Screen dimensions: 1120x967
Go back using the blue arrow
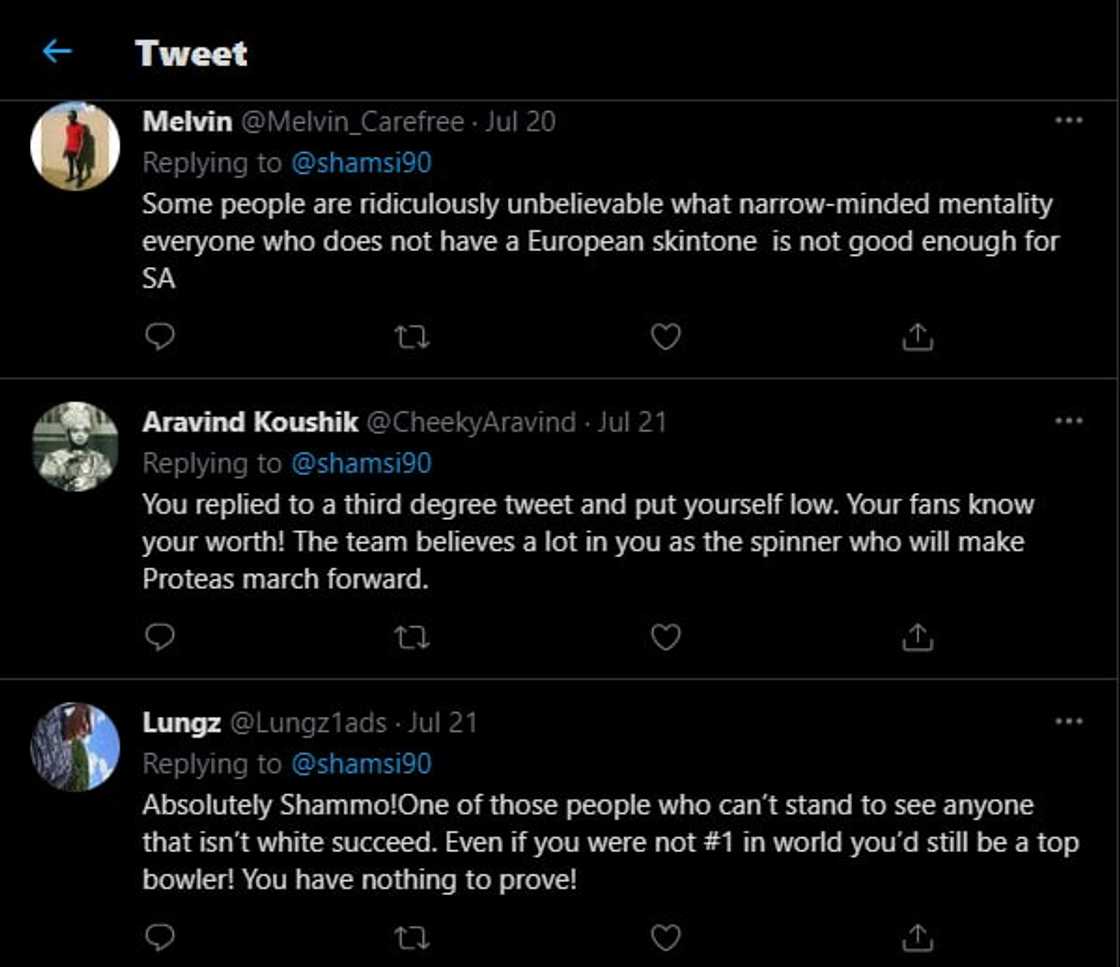click(x=57, y=52)
